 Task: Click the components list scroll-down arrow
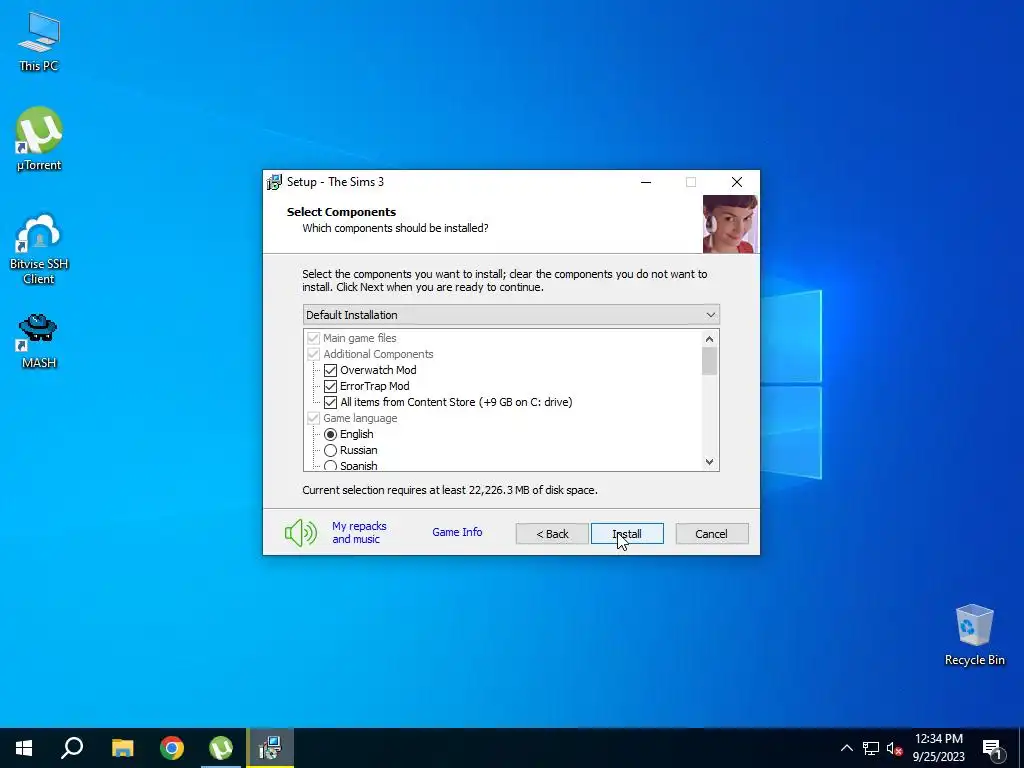coord(710,462)
